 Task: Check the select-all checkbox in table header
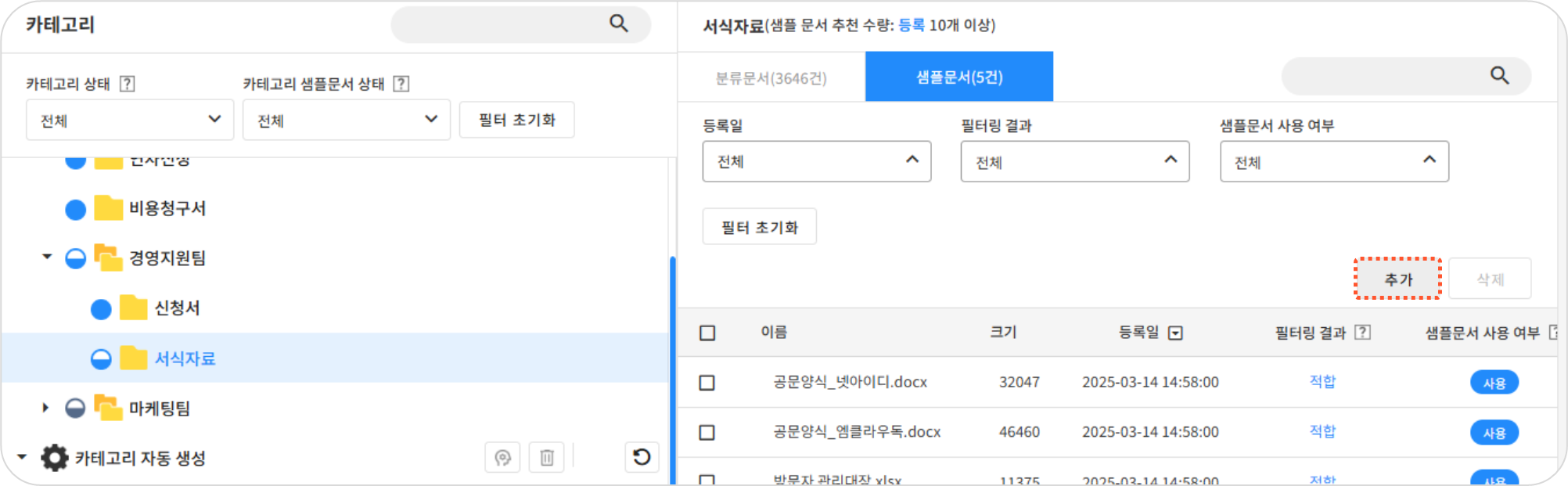coord(707,333)
